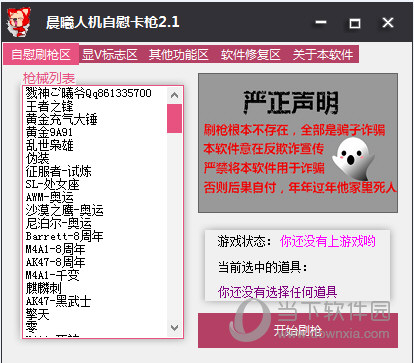Pick M4A1-8周年 from the weapon list

click(55, 249)
